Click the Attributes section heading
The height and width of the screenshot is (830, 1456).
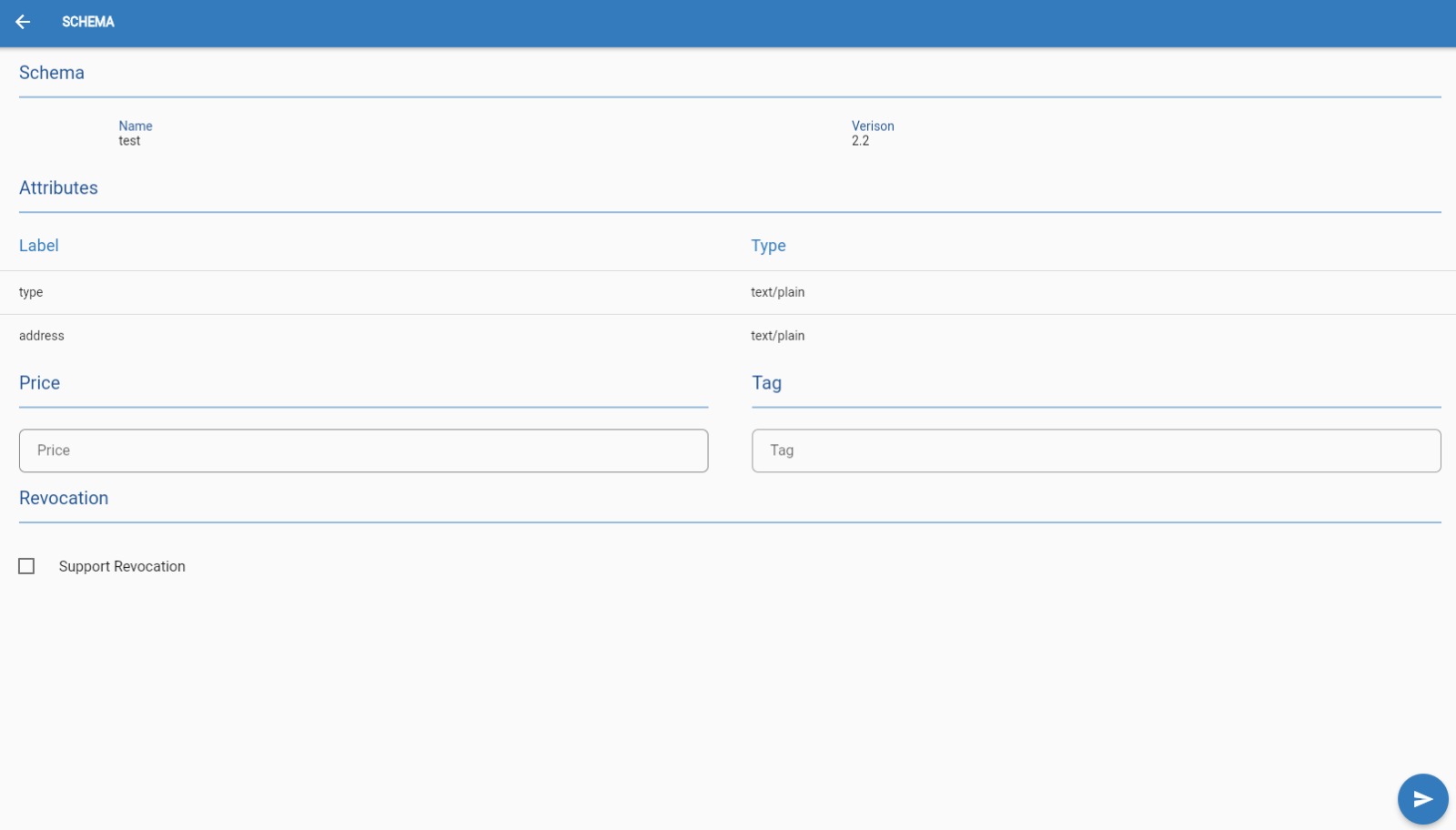58,187
